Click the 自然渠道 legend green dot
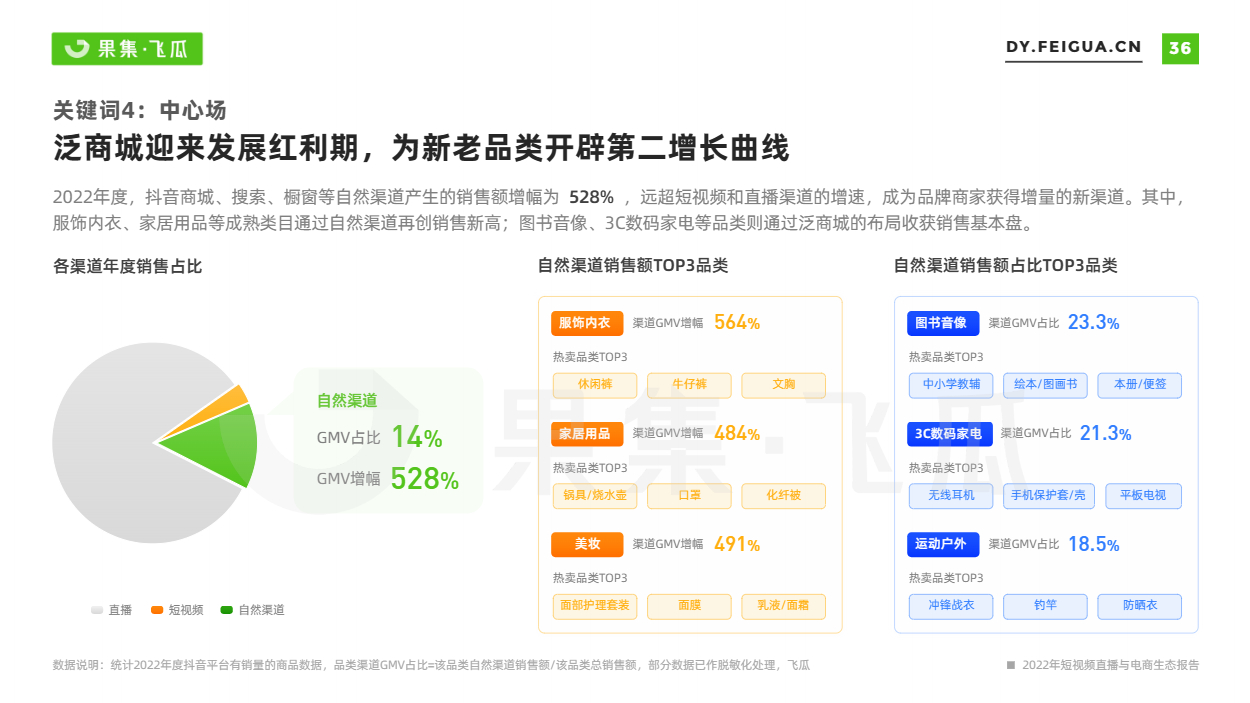 227,610
